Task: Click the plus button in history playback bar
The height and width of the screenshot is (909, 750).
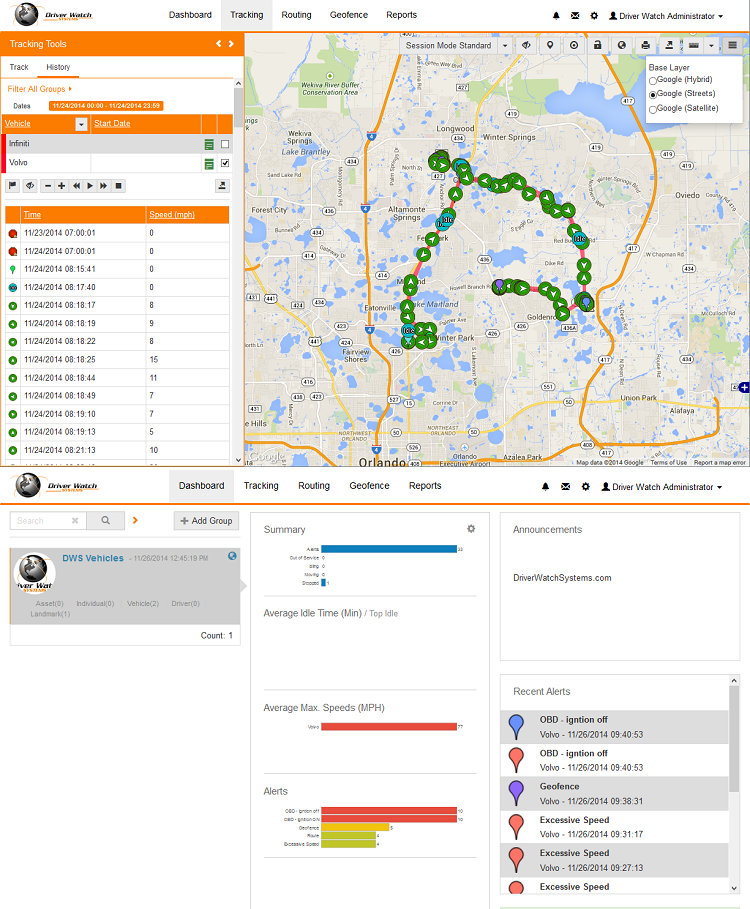Action: click(61, 186)
